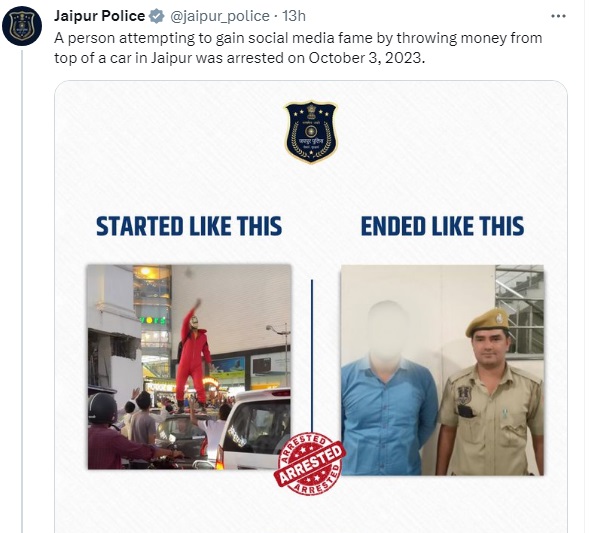Screen dimensions: 589x533
Task: Open the @jaipur_police handle link
Action: pyautogui.click(x=220, y=16)
